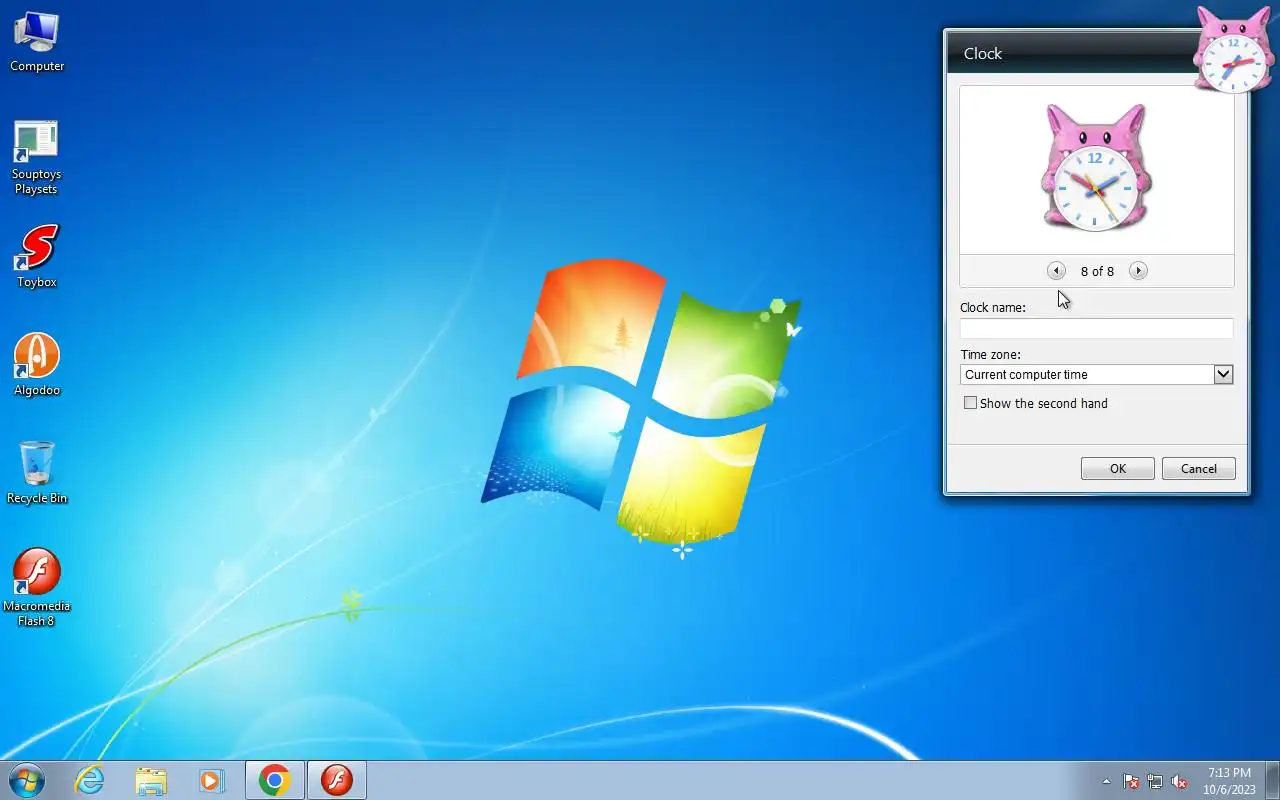Open Windows Media Player from the taskbar
This screenshot has height=800, width=1280.
click(x=211, y=780)
